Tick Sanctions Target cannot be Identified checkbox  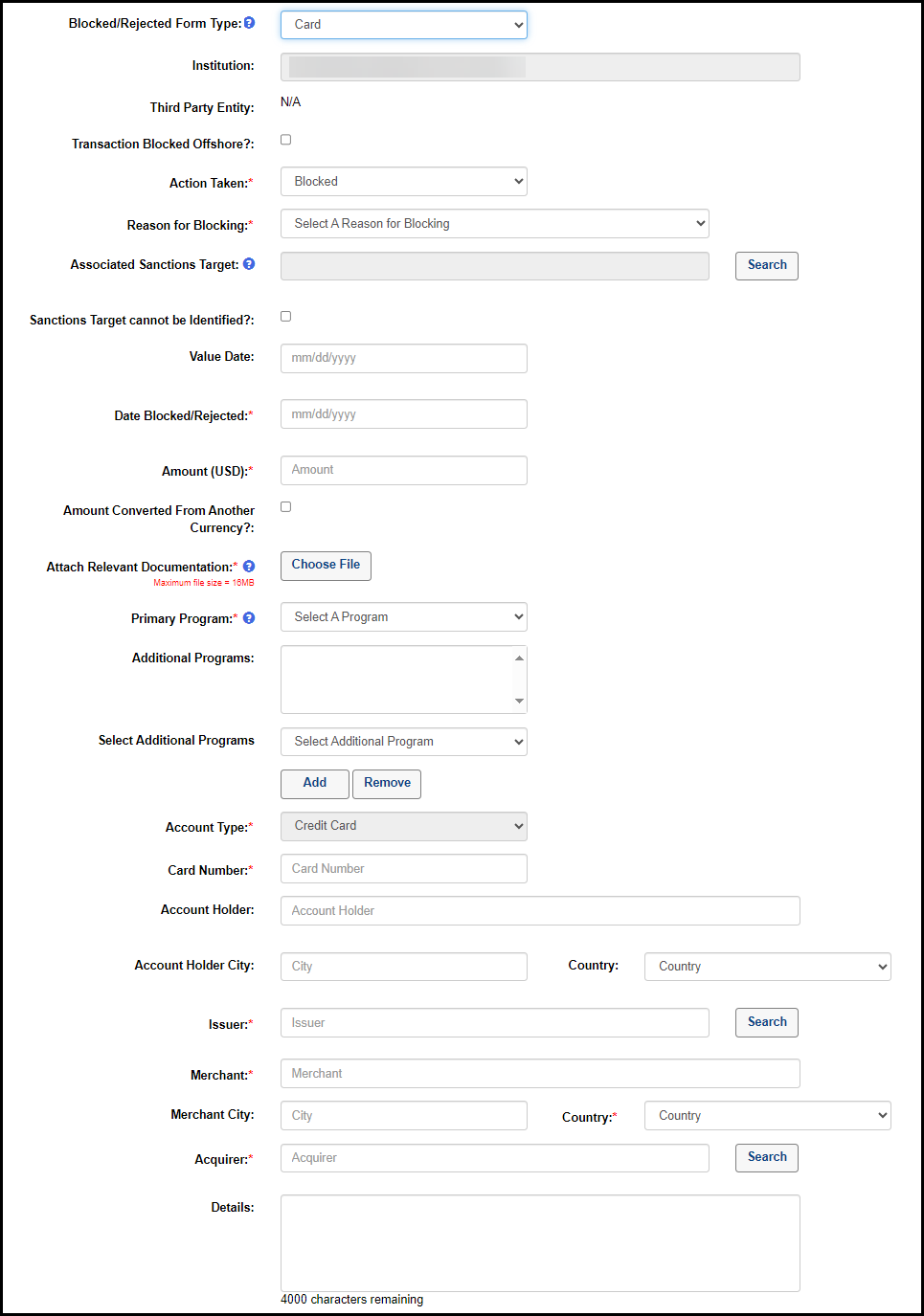pos(285,317)
